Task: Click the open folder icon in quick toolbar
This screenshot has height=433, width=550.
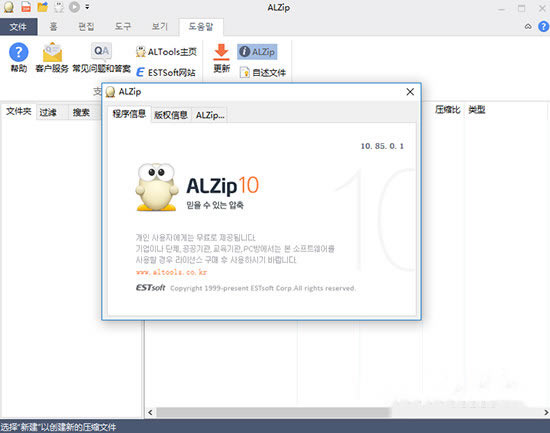Action: click(42, 7)
